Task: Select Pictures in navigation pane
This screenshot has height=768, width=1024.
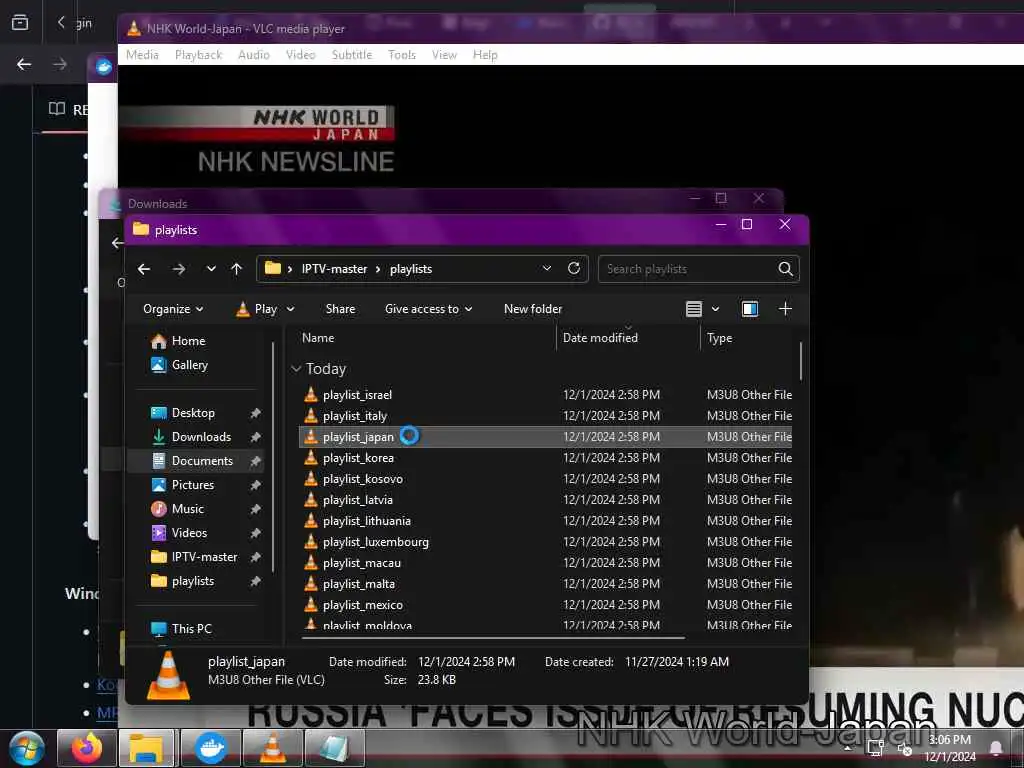Action: coord(182,485)
